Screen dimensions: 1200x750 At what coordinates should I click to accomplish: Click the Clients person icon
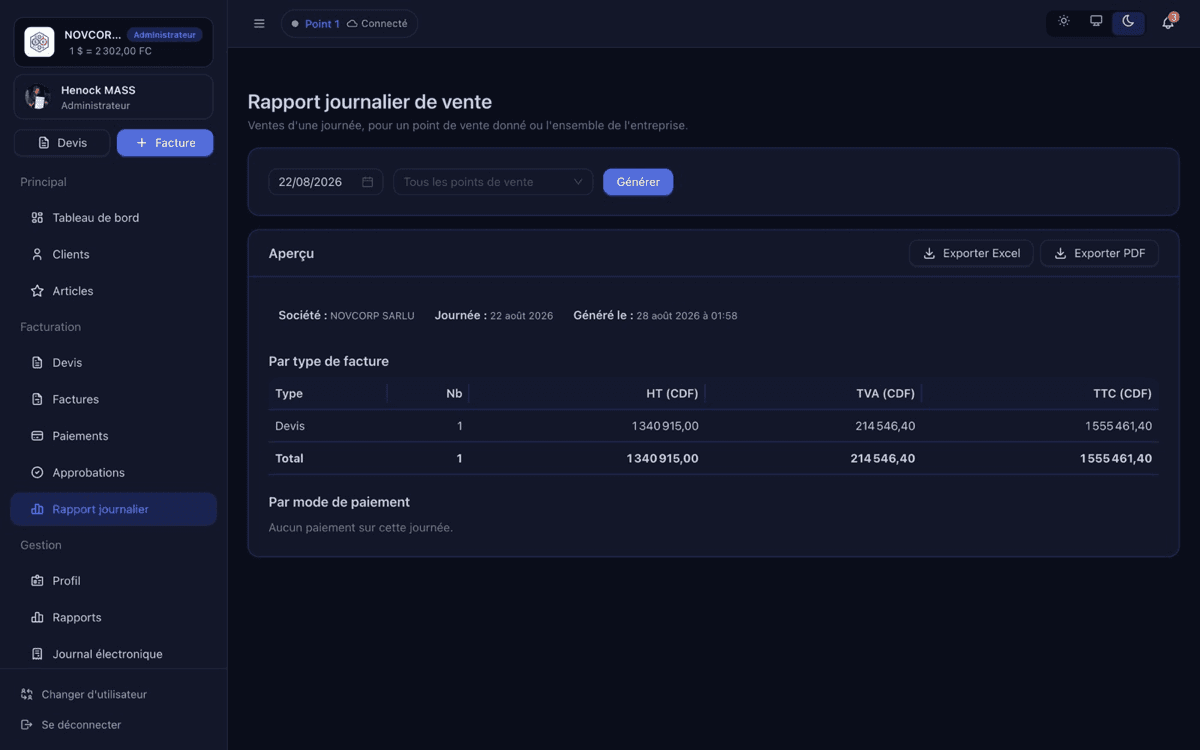pyautogui.click(x=37, y=255)
